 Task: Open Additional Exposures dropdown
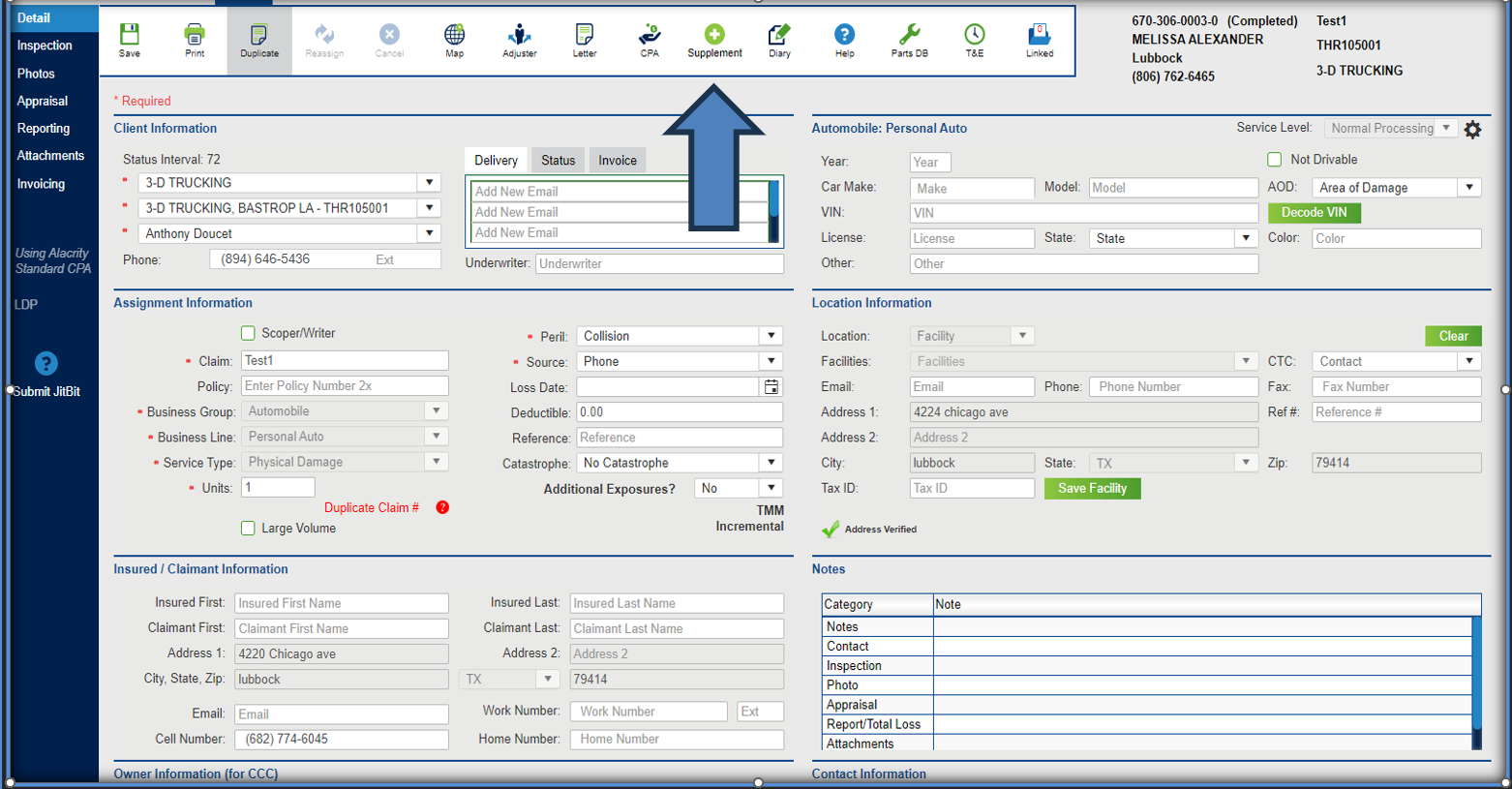771,488
